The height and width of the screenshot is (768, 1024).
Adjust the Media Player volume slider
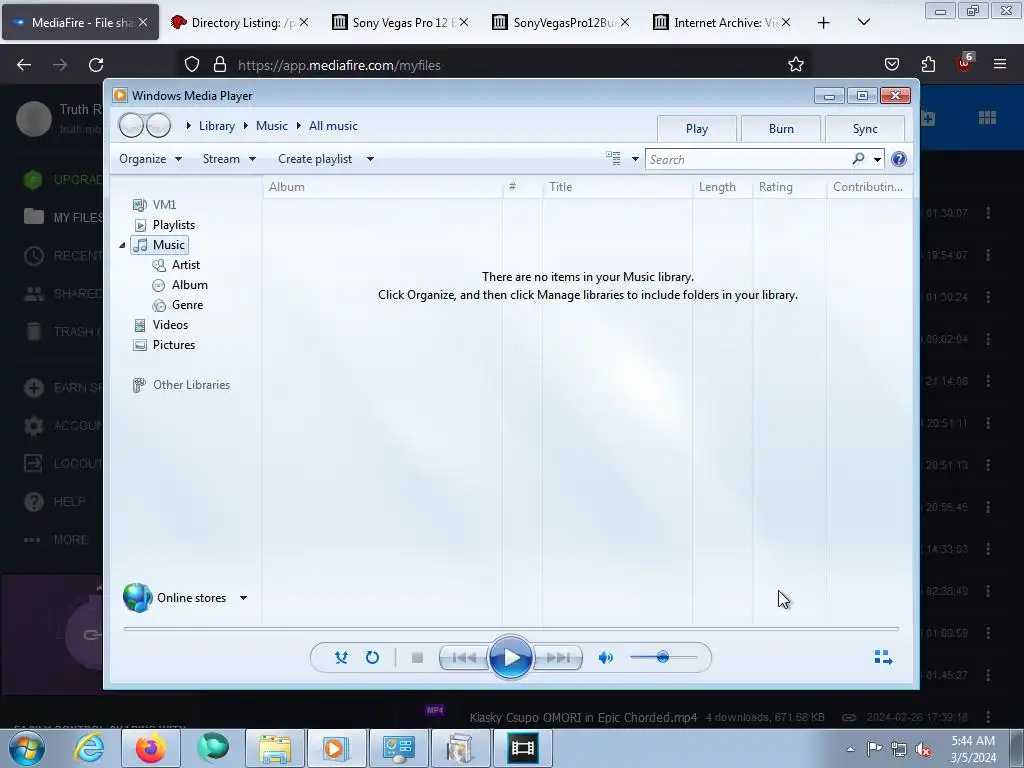(x=663, y=657)
